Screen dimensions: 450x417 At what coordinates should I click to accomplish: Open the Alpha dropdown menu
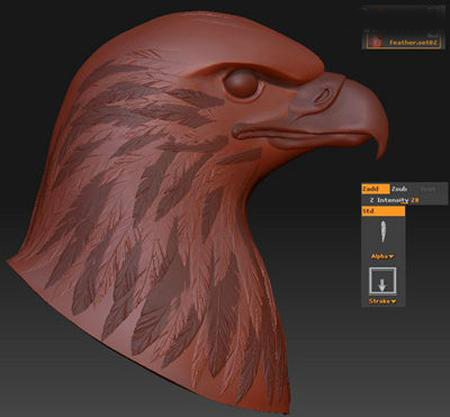coord(383,256)
